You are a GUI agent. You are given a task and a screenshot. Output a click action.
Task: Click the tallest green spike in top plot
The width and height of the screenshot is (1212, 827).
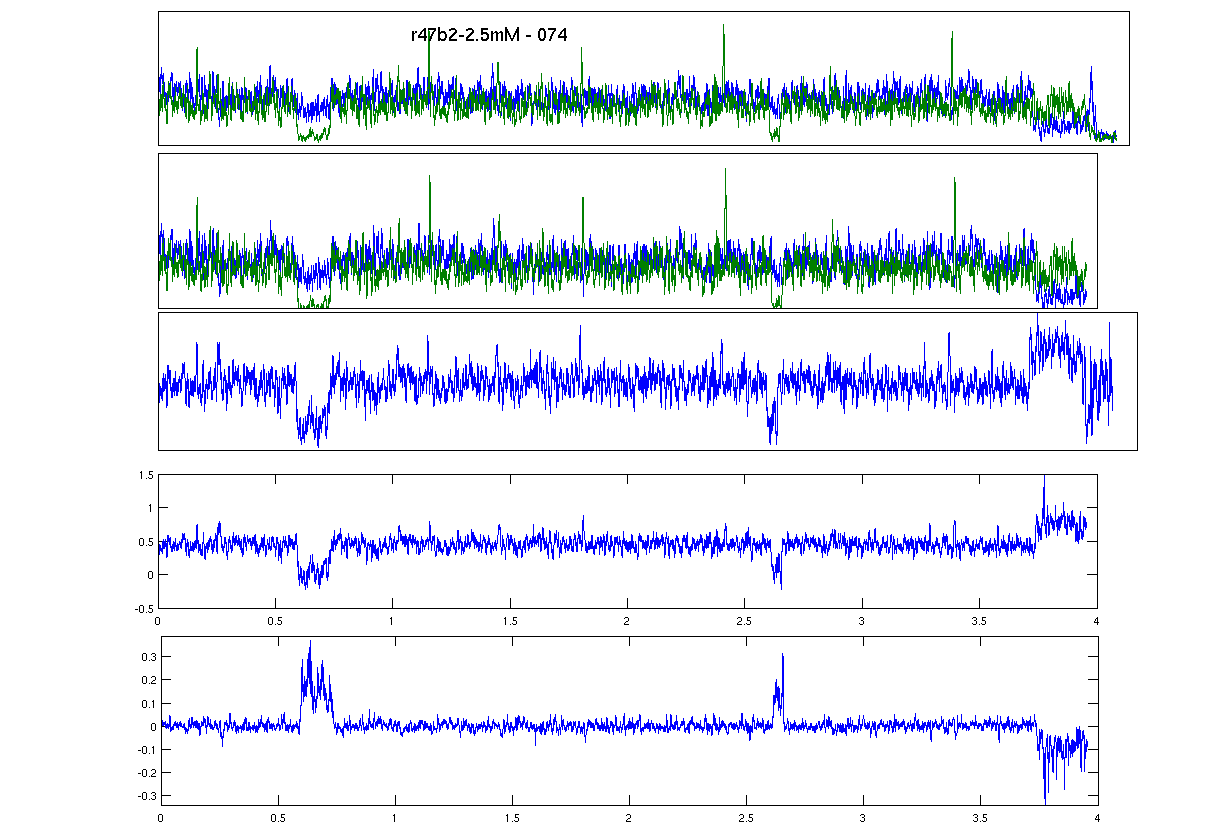point(723,30)
